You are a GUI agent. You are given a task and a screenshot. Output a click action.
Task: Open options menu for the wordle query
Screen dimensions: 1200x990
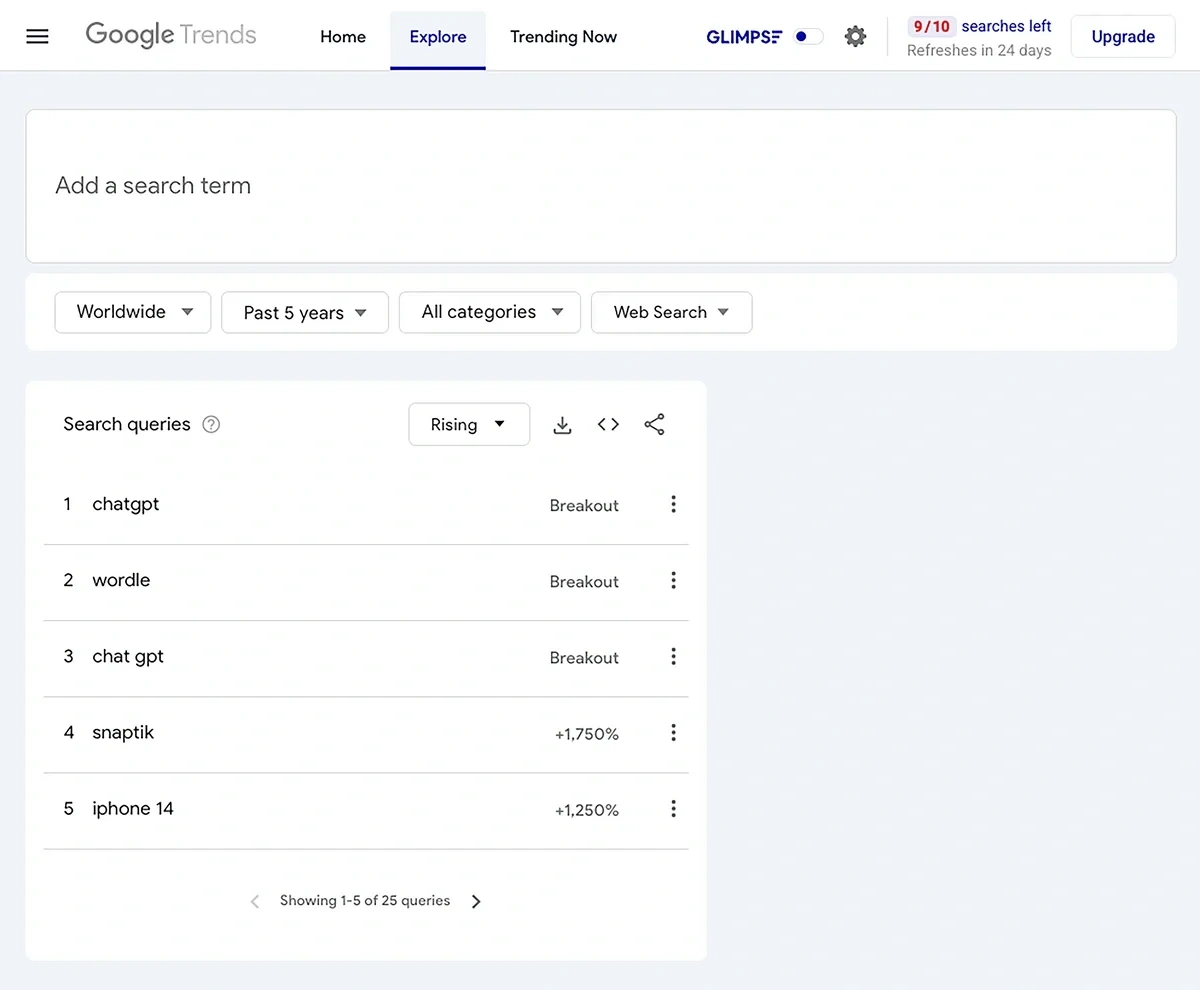tap(673, 580)
